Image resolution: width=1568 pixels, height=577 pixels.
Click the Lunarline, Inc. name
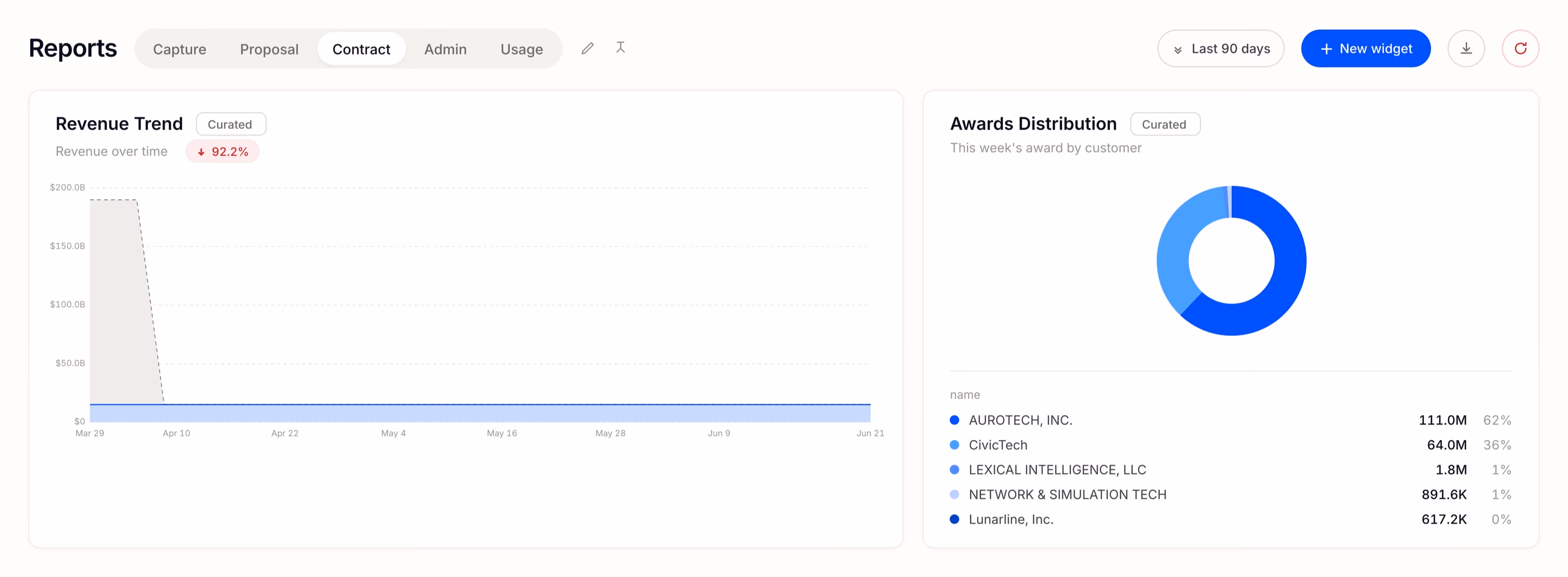coord(1011,519)
